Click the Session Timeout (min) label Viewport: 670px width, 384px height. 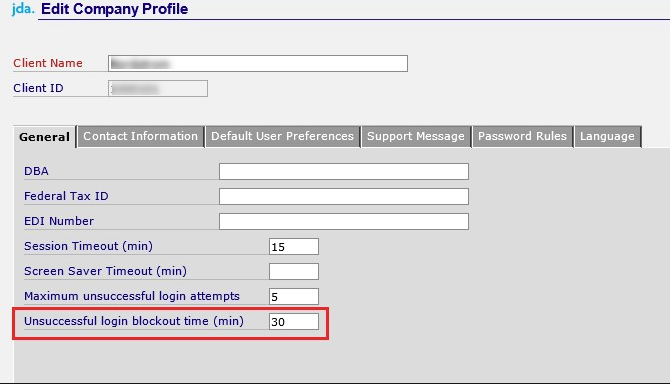click(88, 246)
